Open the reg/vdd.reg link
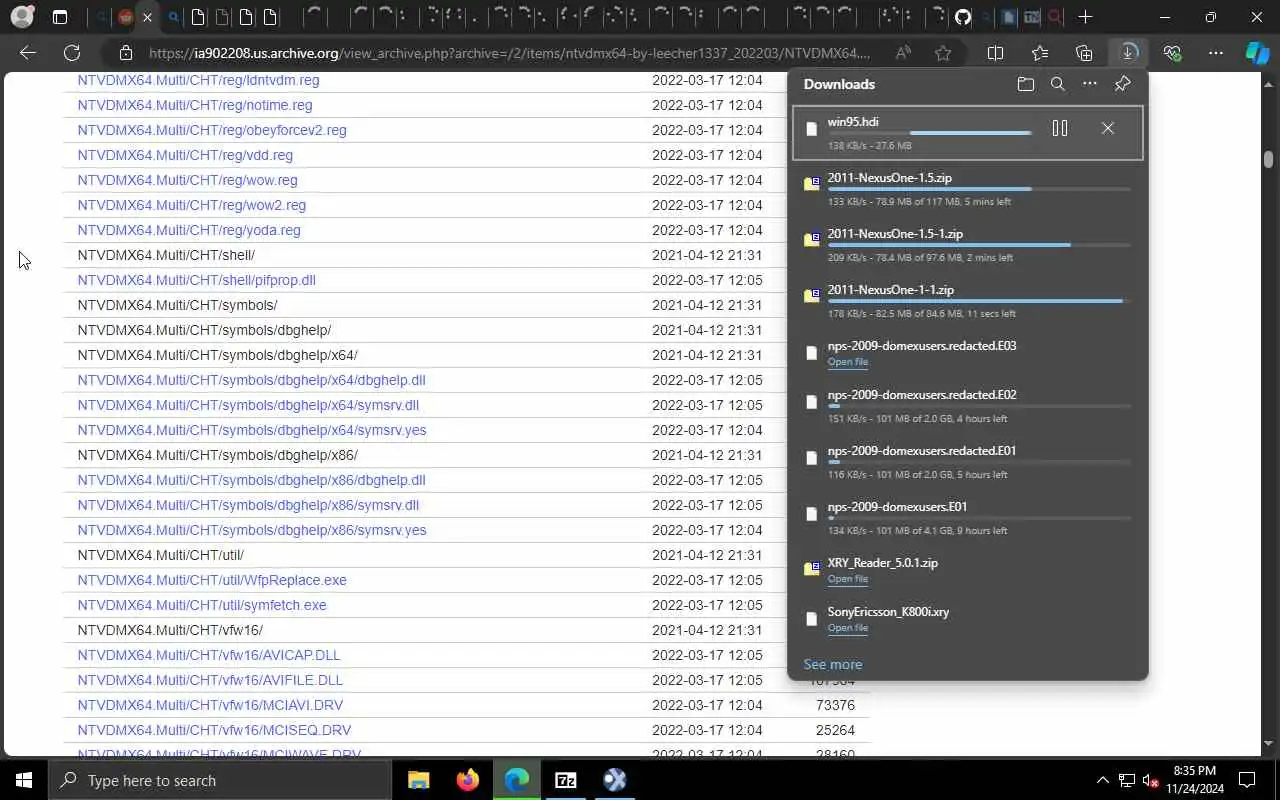Image resolution: width=1280 pixels, height=800 pixels. [x=185, y=155]
